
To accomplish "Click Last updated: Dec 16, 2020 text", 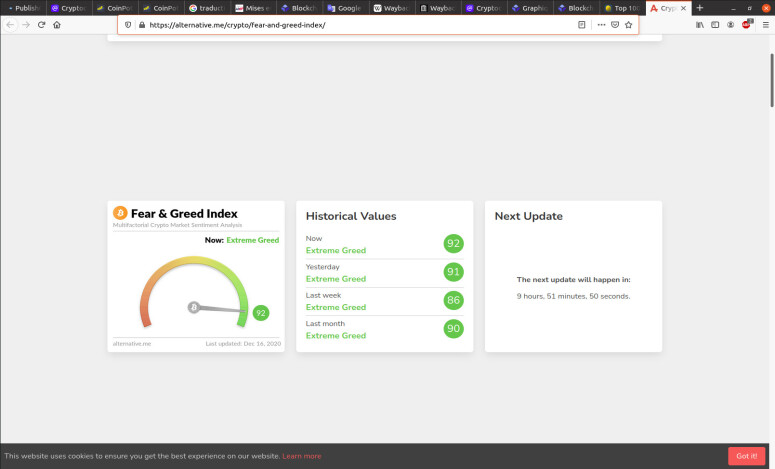I will [243, 343].
